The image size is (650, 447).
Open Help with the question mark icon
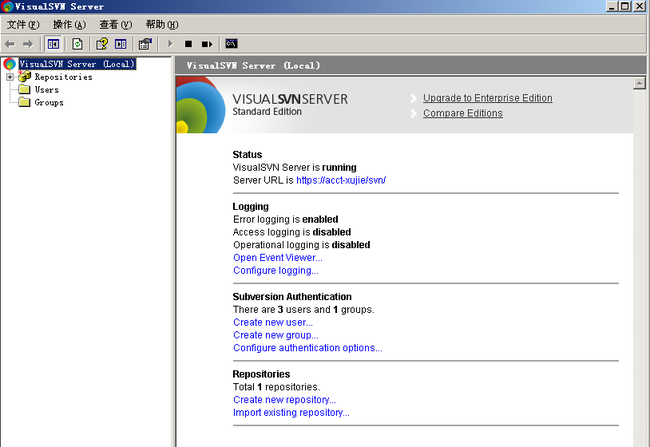point(102,44)
